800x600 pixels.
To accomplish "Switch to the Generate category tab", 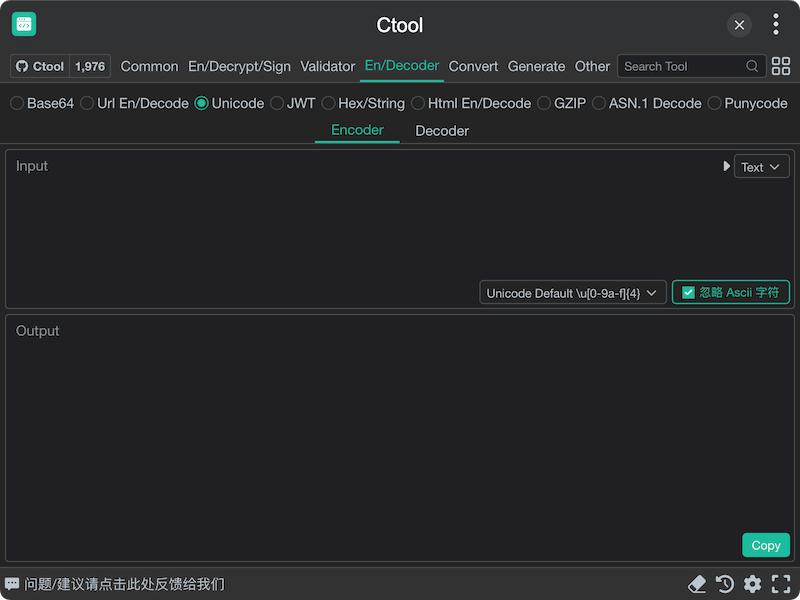I will (x=536, y=66).
